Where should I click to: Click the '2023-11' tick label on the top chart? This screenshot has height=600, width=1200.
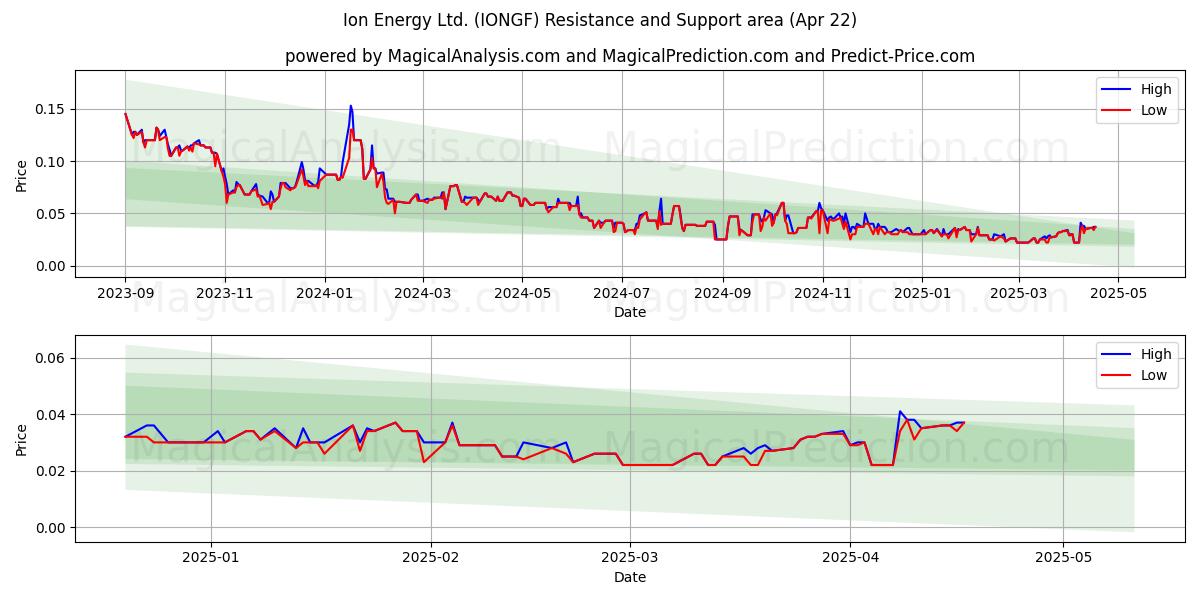(x=225, y=294)
